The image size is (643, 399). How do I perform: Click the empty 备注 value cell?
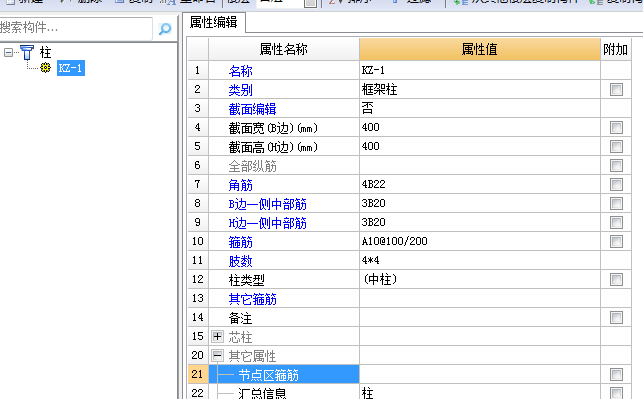tap(480, 317)
